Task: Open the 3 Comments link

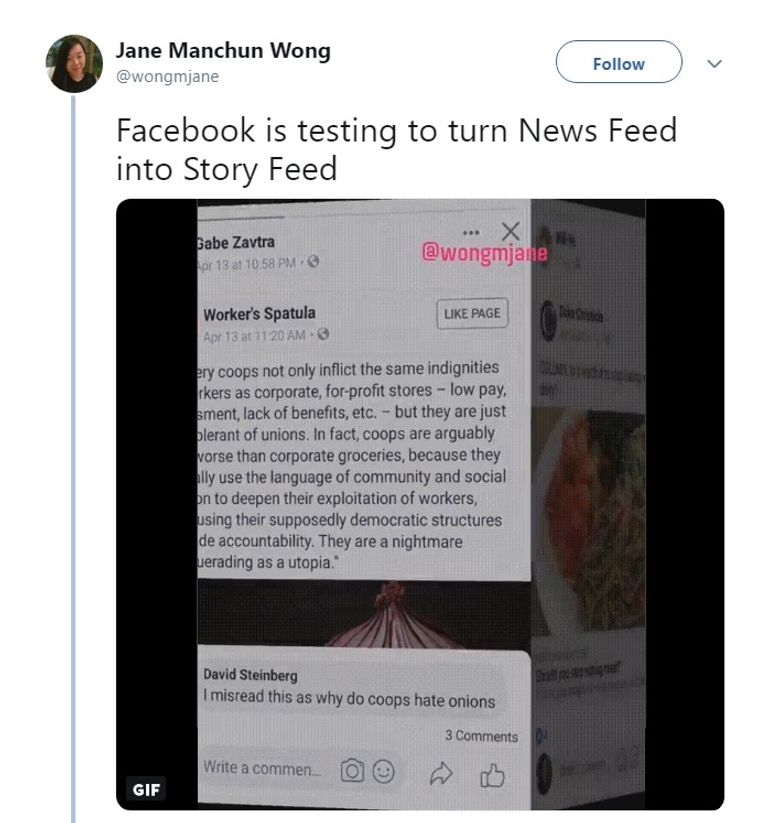Action: tap(481, 736)
